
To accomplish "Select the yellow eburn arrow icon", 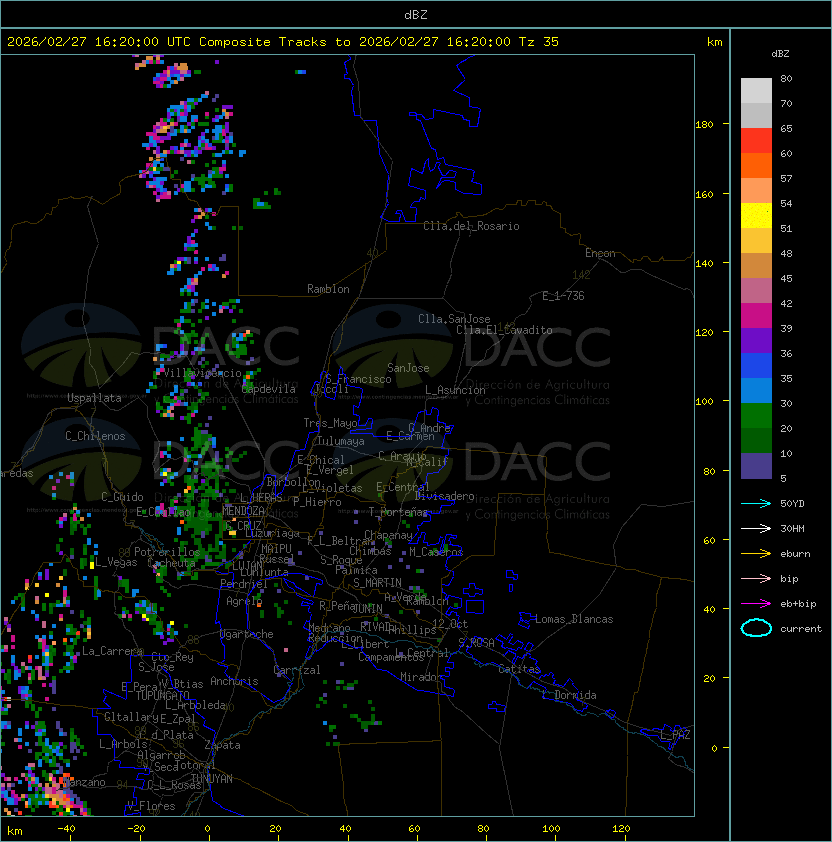I will click(756, 554).
